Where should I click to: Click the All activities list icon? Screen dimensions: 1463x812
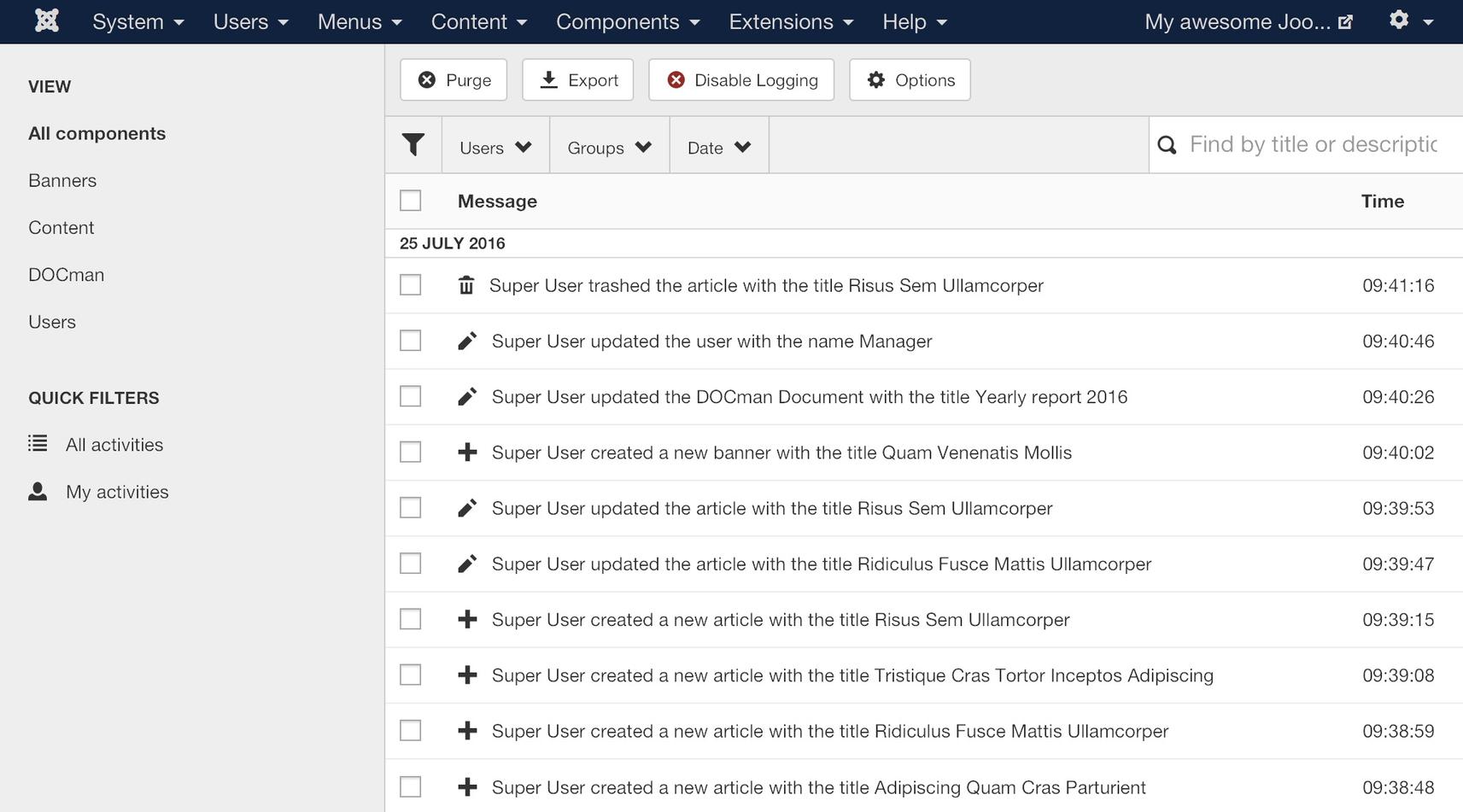pos(38,443)
